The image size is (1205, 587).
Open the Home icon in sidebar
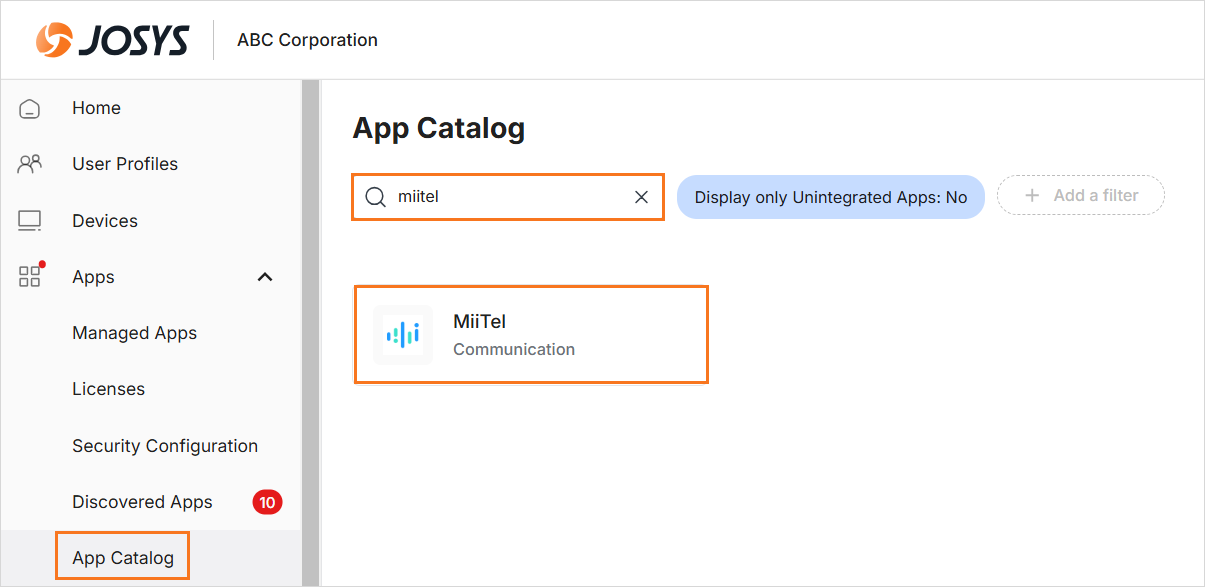point(30,108)
